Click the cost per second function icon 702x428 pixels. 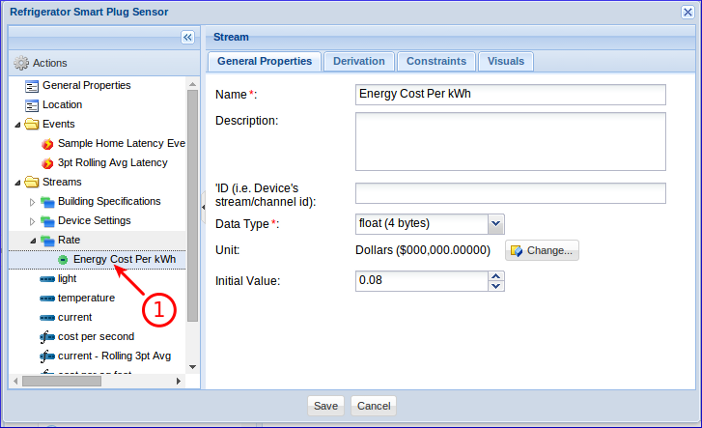pyautogui.click(x=47, y=337)
